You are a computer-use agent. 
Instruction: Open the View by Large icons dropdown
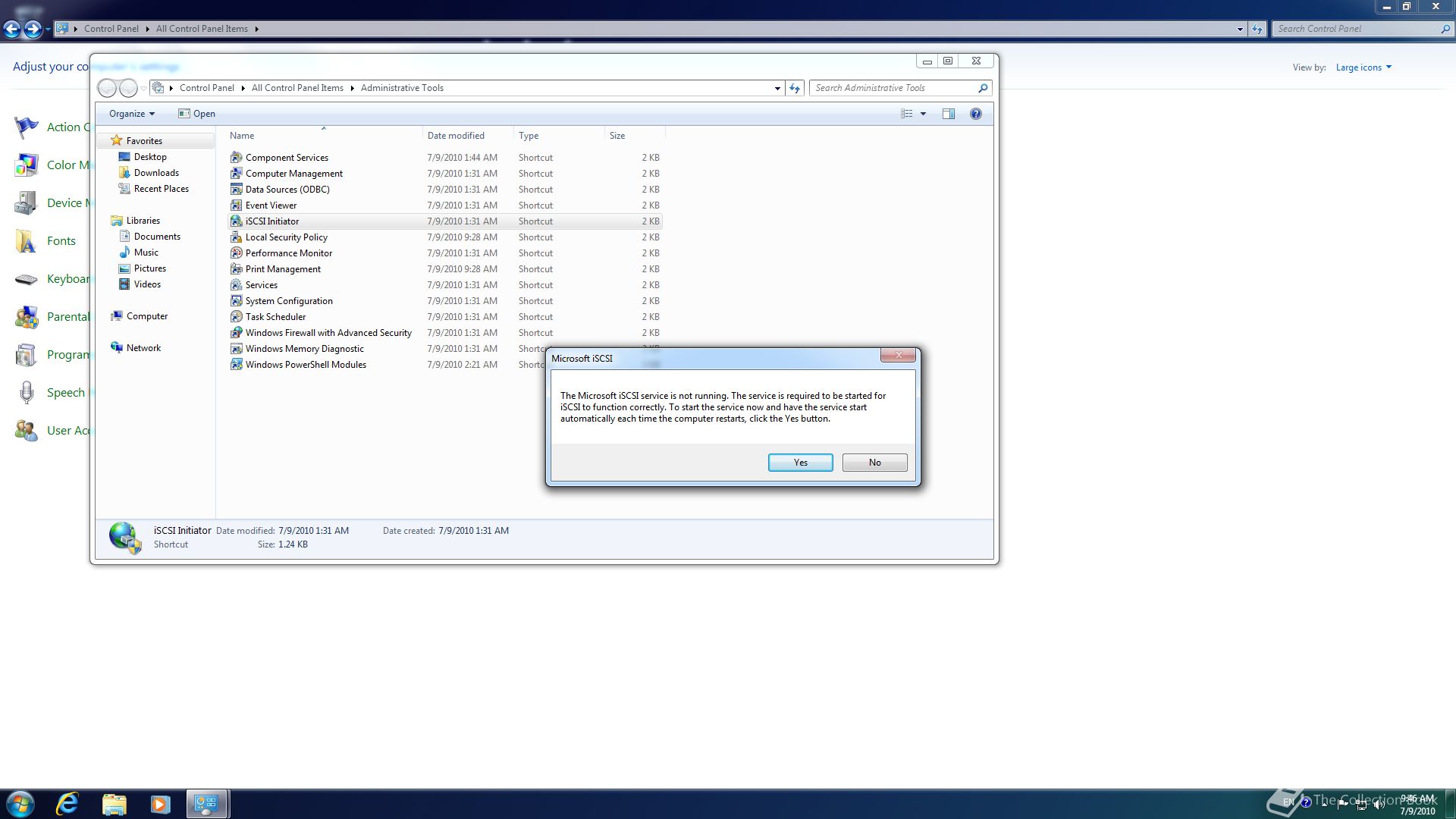tap(1363, 67)
